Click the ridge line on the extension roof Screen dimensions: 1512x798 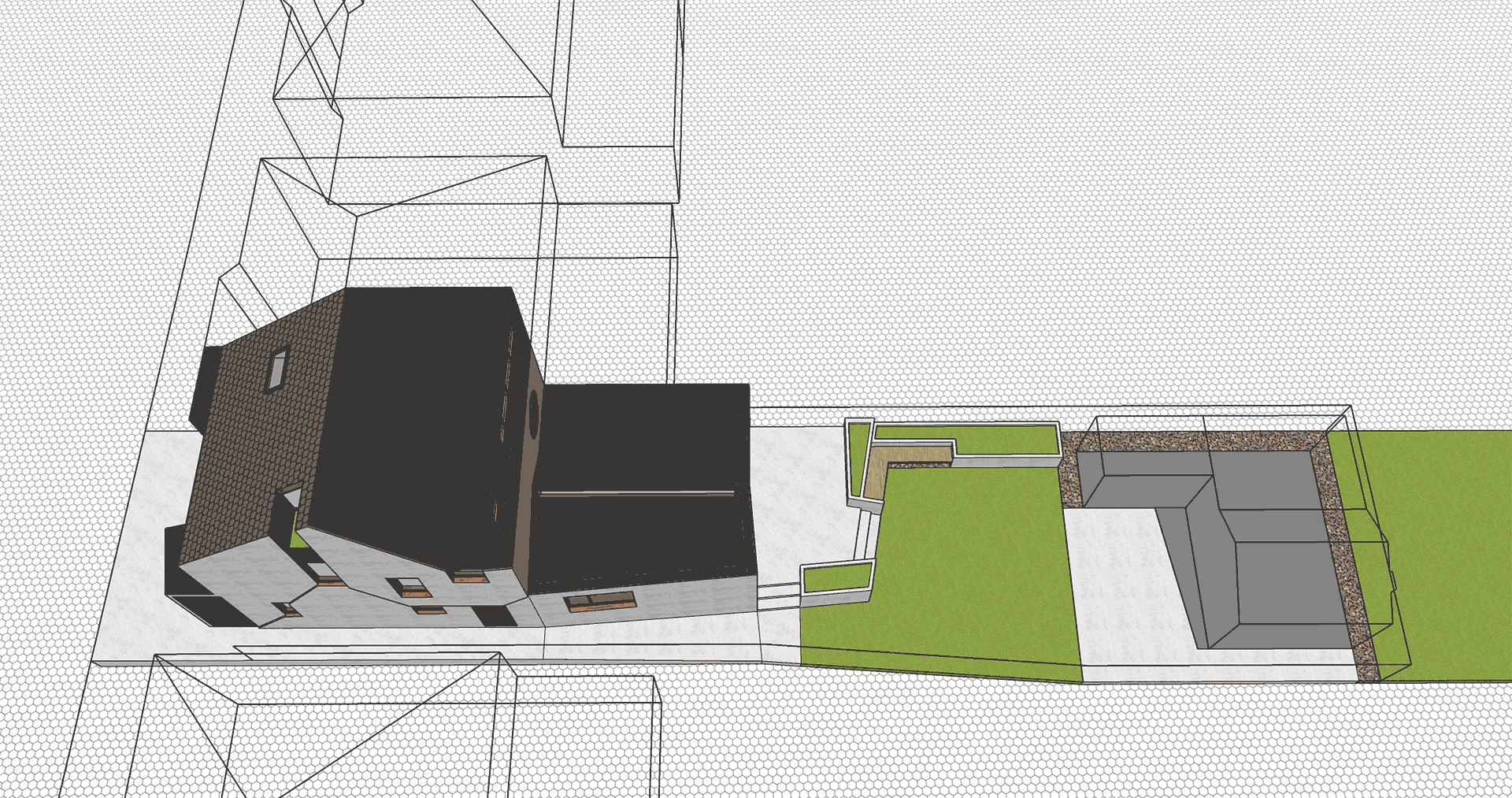tap(636, 494)
